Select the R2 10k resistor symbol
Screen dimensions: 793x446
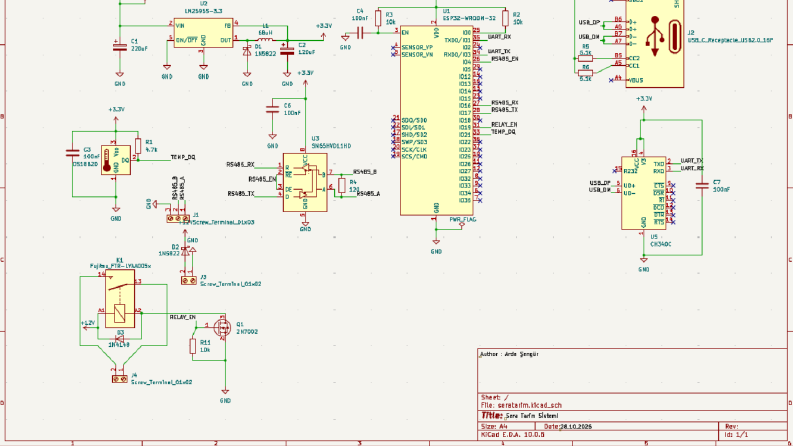click(x=505, y=19)
